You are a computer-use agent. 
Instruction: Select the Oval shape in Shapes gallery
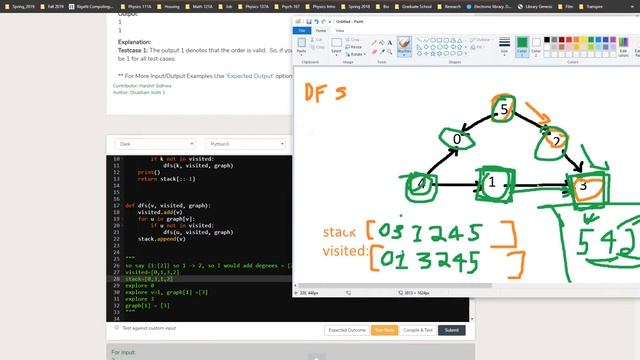tap(433, 40)
